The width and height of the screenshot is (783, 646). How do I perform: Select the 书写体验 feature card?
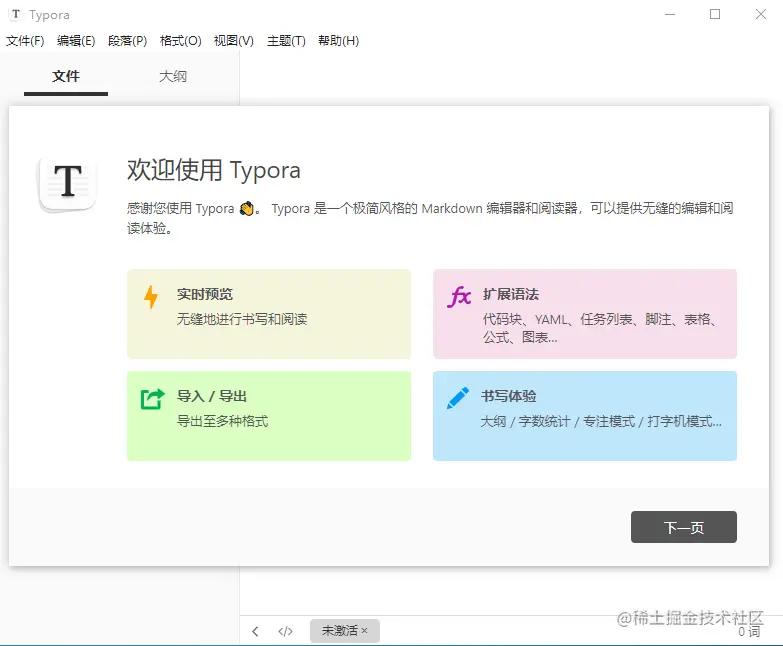(585, 416)
